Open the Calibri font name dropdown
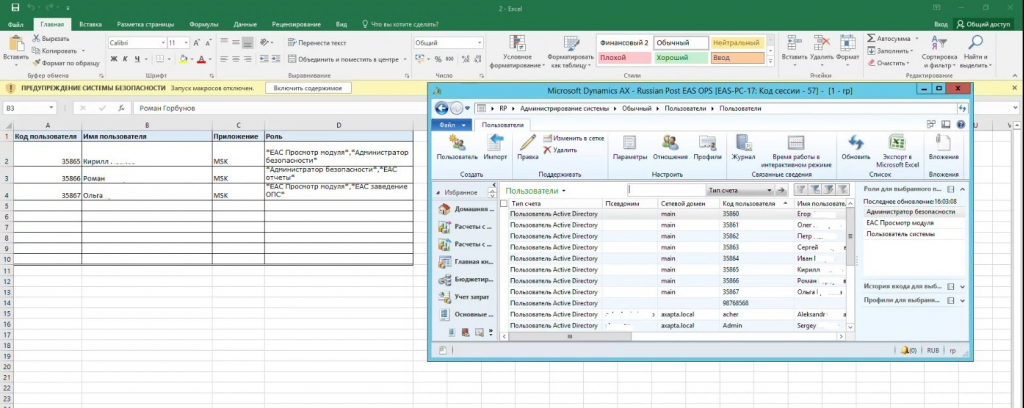Image resolution: width=1024 pixels, height=408 pixels. point(163,42)
